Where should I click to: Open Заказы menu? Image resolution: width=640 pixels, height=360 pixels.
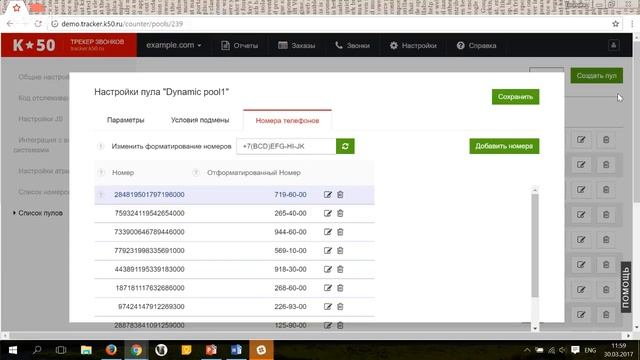pos(297,45)
